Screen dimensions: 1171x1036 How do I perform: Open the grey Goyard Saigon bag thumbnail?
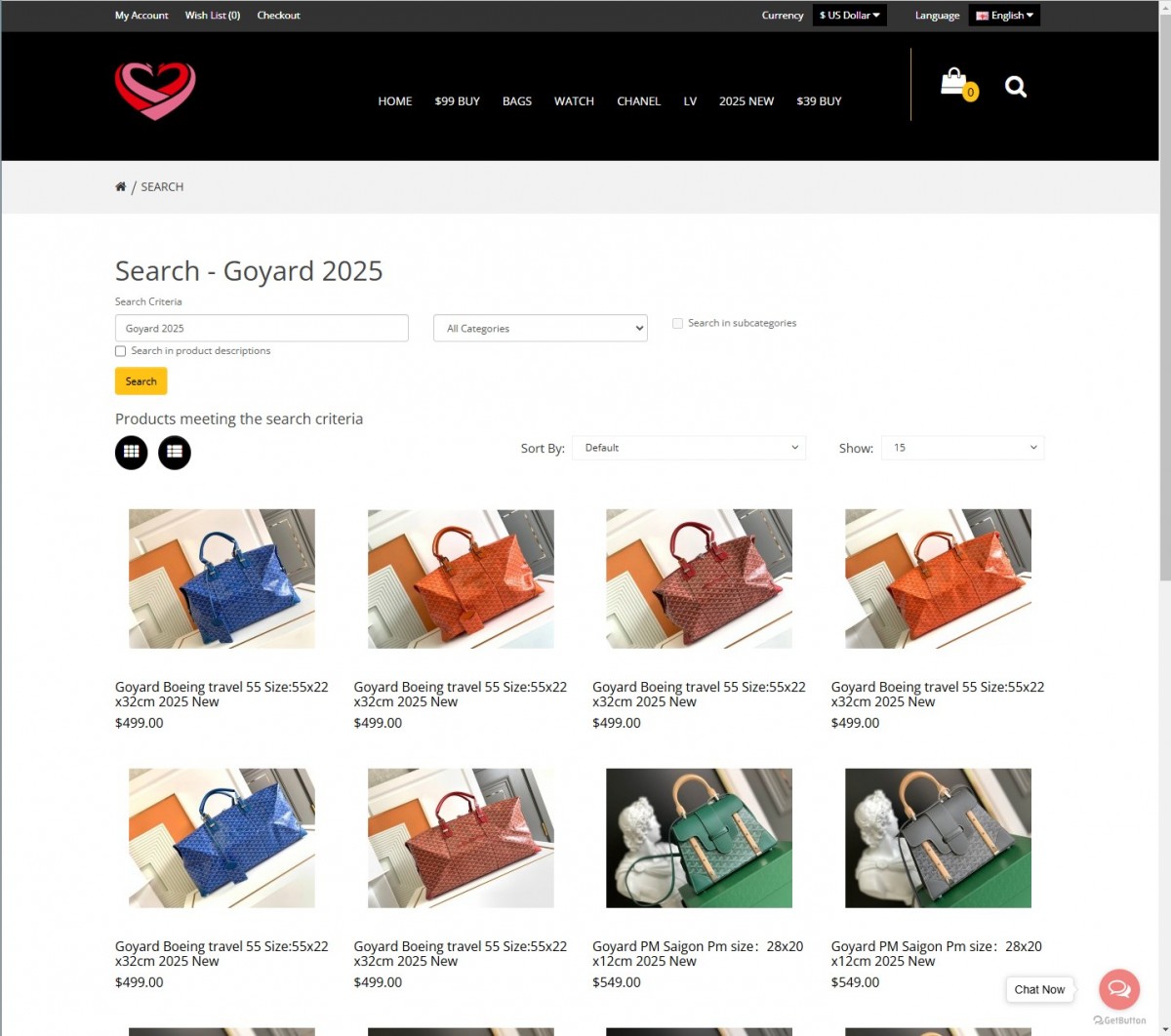click(938, 838)
